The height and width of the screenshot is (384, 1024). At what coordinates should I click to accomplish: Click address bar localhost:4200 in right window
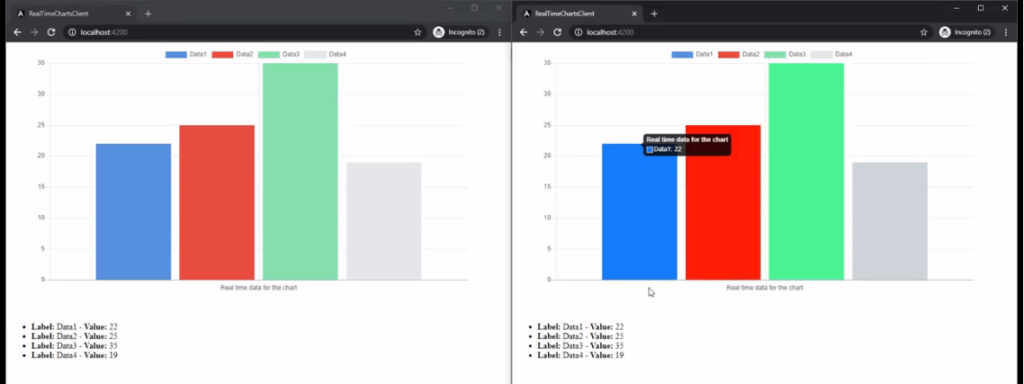751,32
